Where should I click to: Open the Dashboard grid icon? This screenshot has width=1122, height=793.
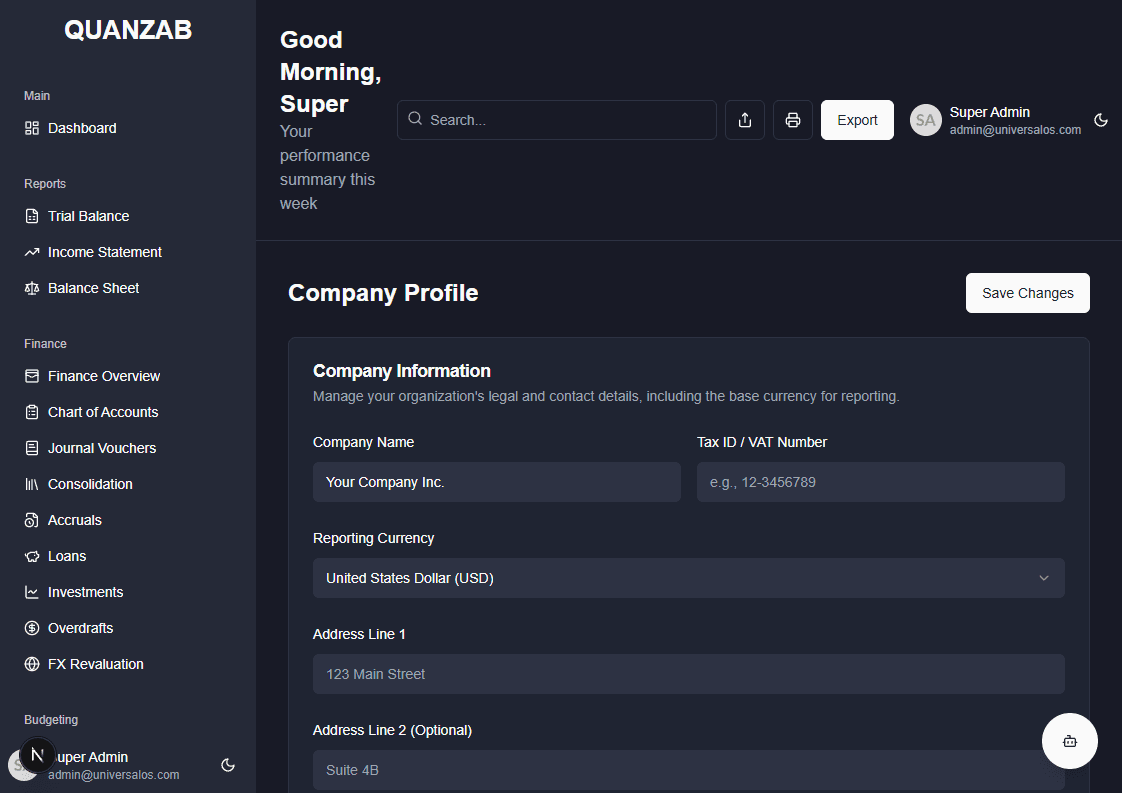tap(31, 128)
